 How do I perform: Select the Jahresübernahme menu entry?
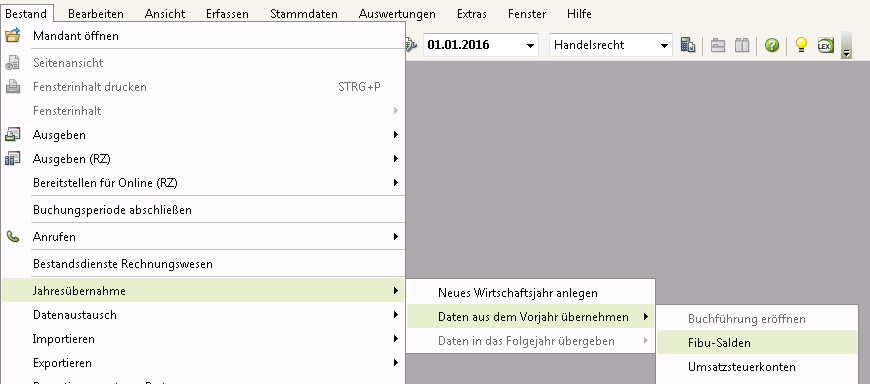click(x=203, y=291)
